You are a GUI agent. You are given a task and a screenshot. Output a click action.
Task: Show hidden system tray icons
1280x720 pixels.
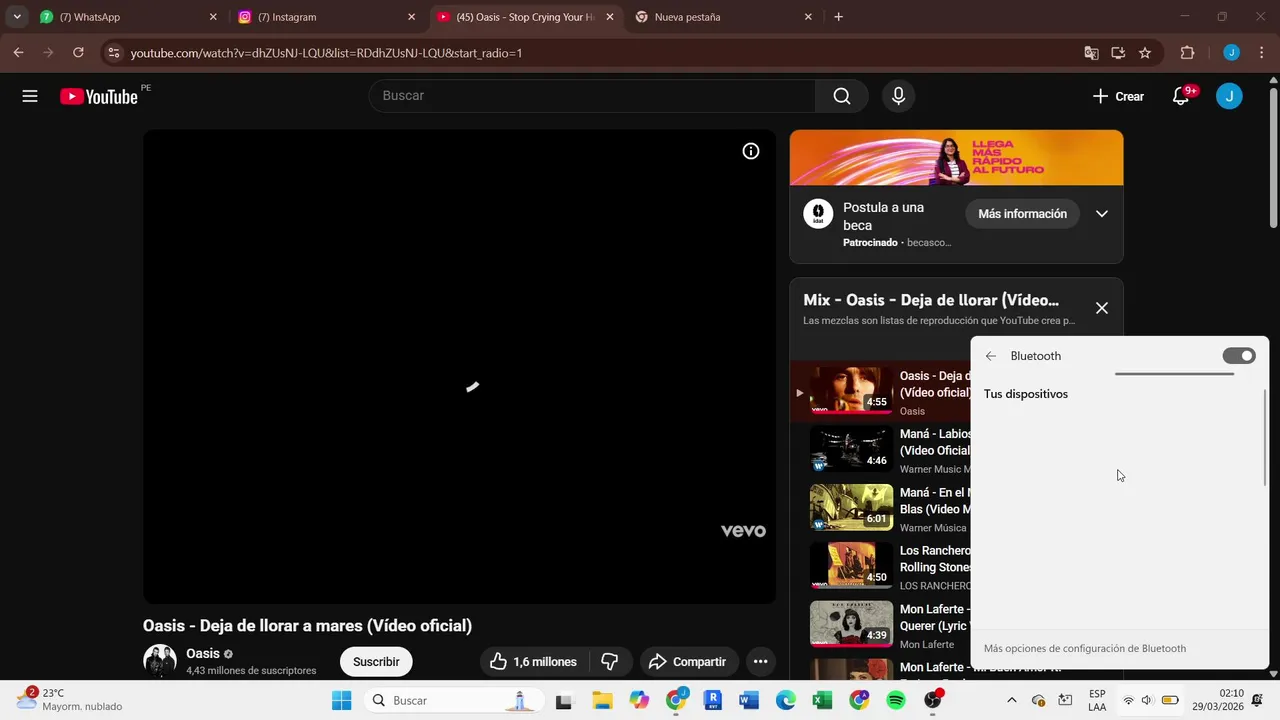[1011, 700]
